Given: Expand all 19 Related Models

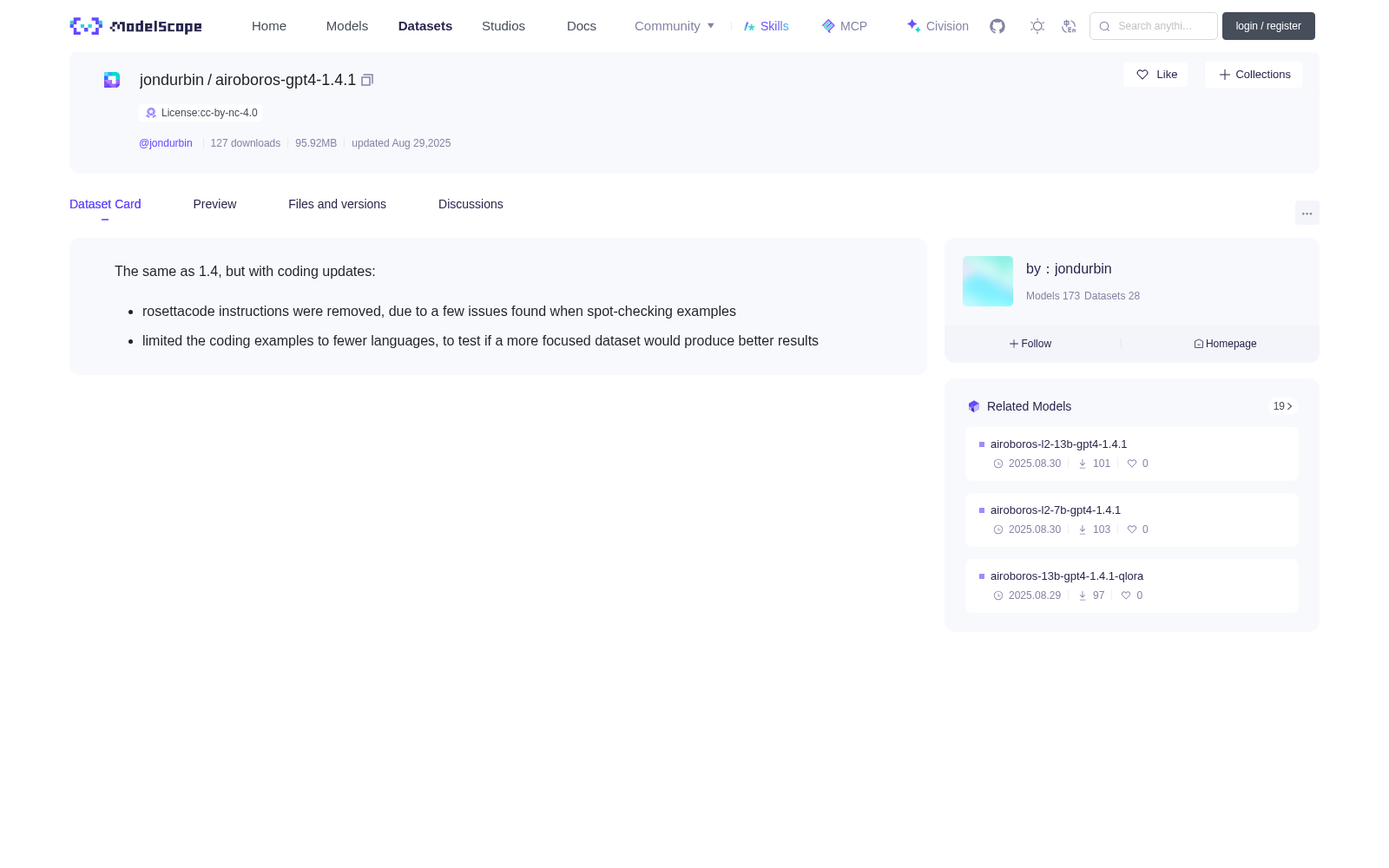Looking at the screenshot, I should click(x=1282, y=406).
